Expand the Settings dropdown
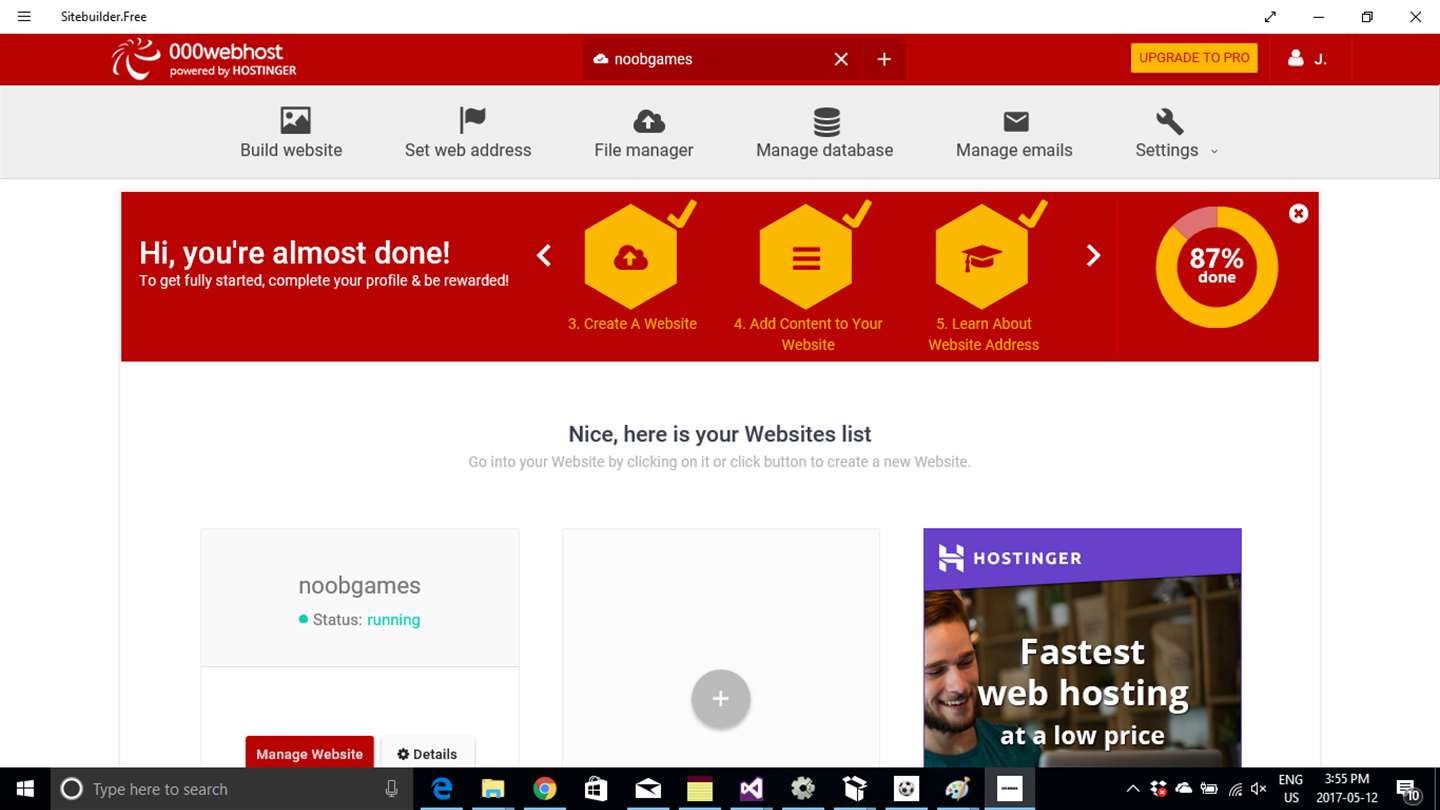The width and height of the screenshot is (1440, 810). point(1176,133)
